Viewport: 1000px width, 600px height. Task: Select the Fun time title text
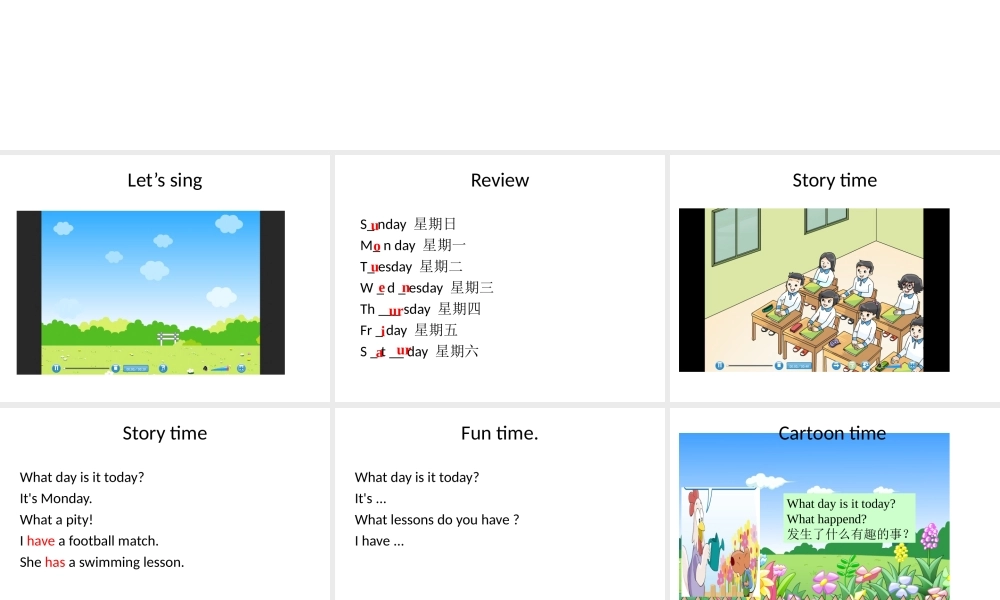coord(500,433)
